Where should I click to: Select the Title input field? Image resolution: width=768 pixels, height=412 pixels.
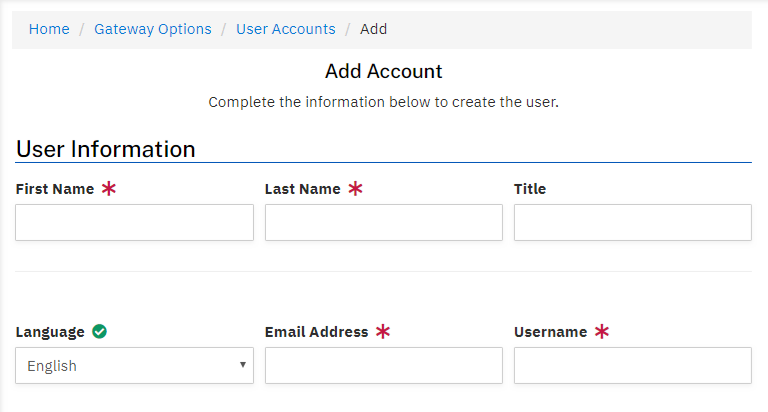pos(632,223)
